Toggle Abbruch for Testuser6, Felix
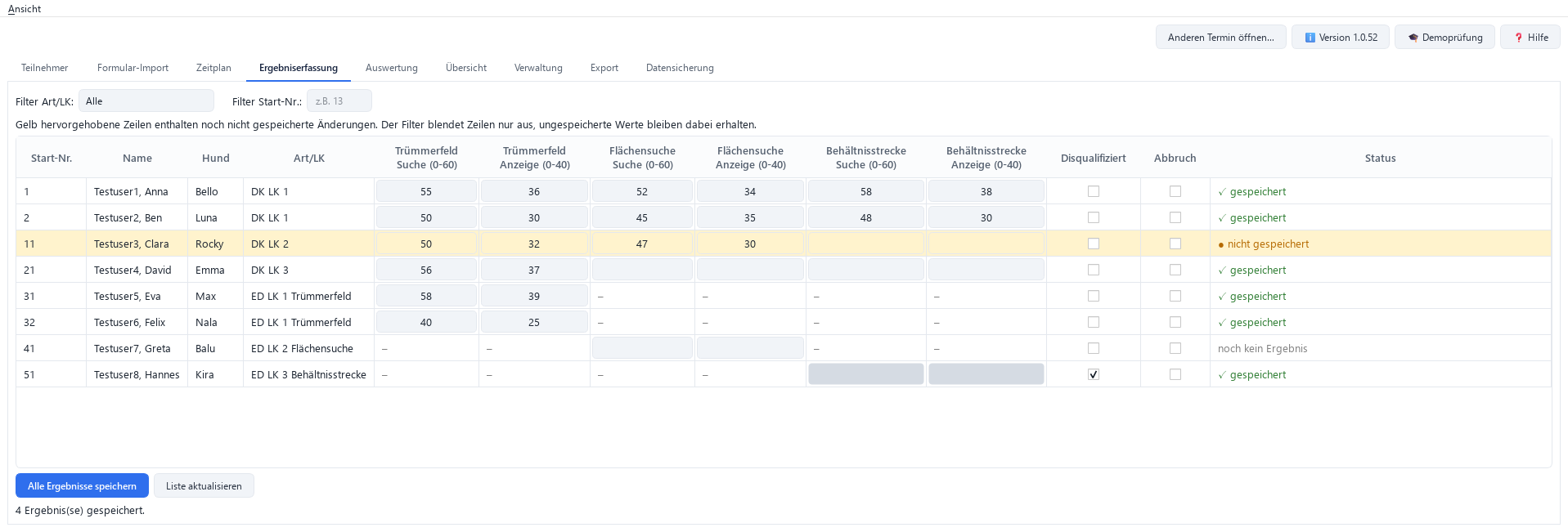 (x=1175, y=322)
